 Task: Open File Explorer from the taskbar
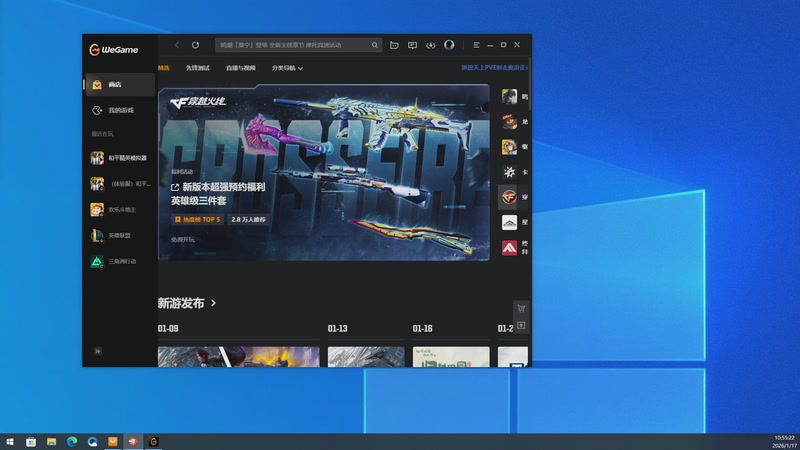pos(52,442)
